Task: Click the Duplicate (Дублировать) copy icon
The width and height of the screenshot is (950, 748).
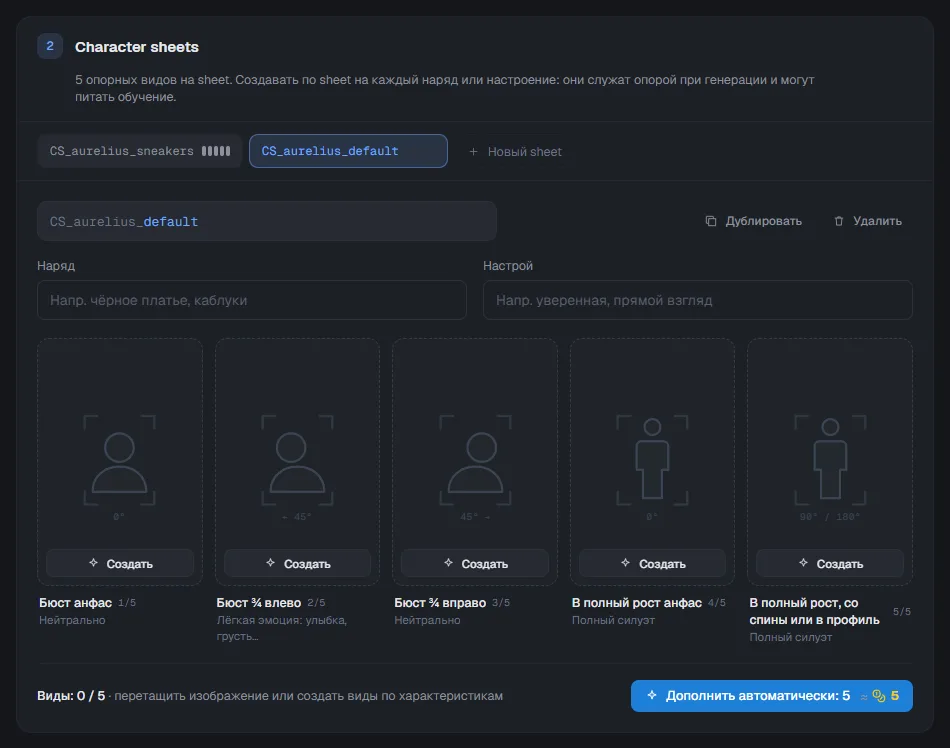Action: click(x=711, y=221)
